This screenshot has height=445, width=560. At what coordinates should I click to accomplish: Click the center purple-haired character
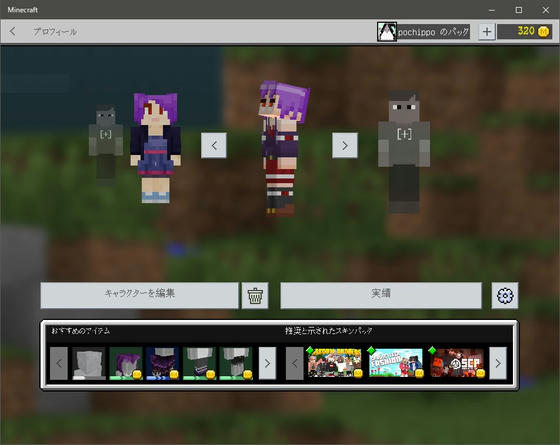point(282,148)
